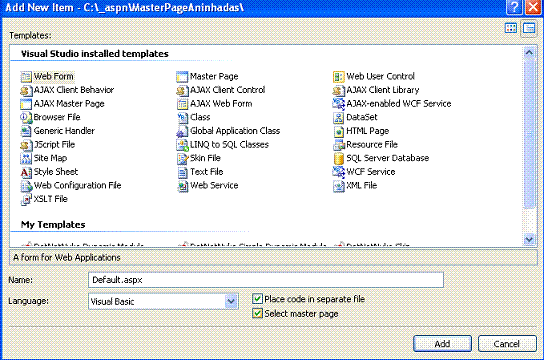Screen dimensions: 544x360
Task: Switch templates to small icons list view
Action: point(529,28)
